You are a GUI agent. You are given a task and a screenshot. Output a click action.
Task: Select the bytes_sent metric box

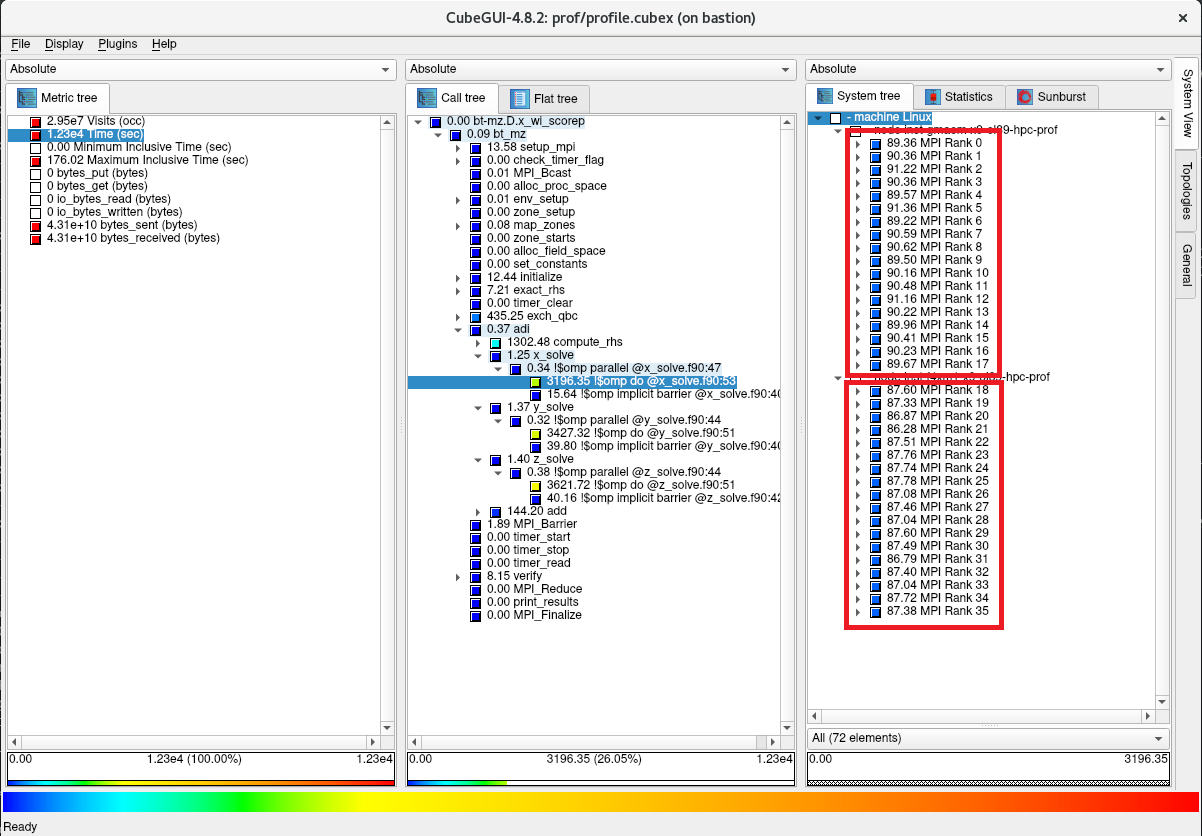click(36, 226)
